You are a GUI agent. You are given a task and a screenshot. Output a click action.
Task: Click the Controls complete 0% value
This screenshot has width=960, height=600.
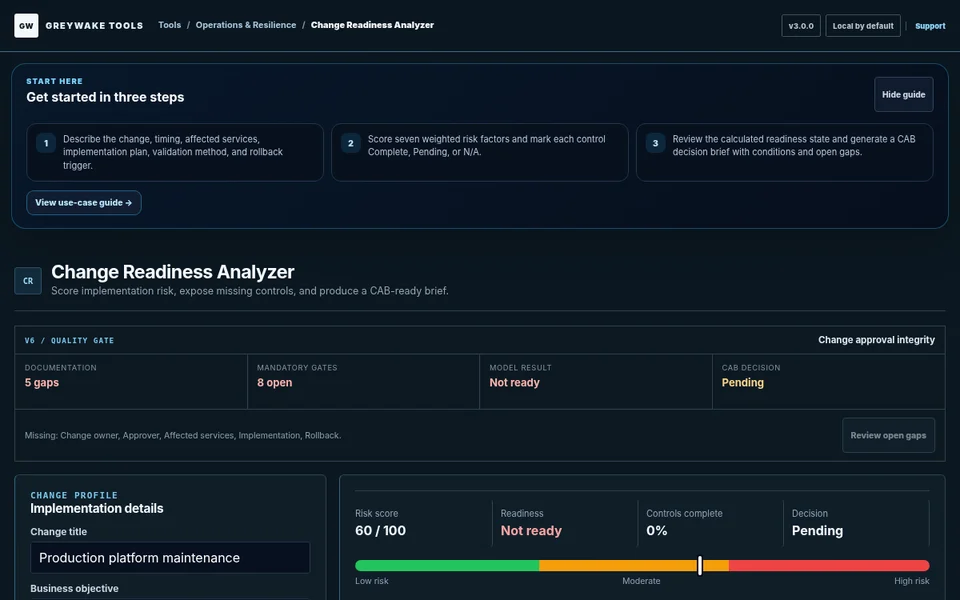click(656, 531)
